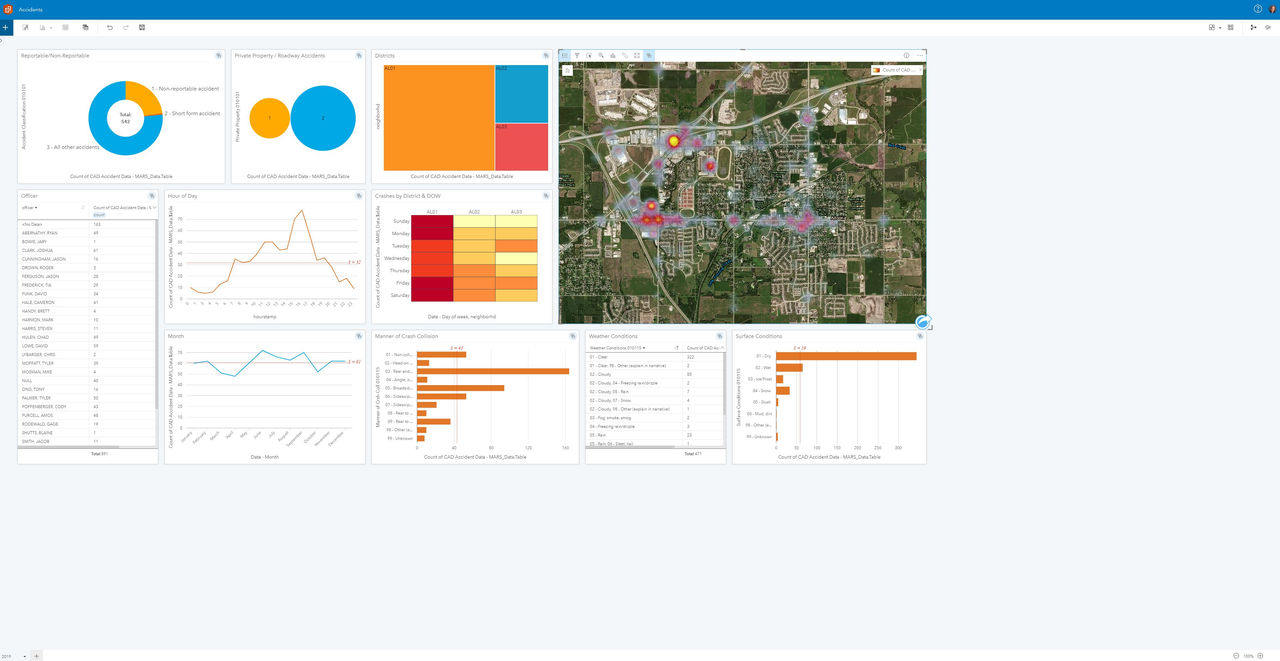Click the user profile avatar in the header
The width and height of the screenshot is (1280, 661).
(1272, 8)
